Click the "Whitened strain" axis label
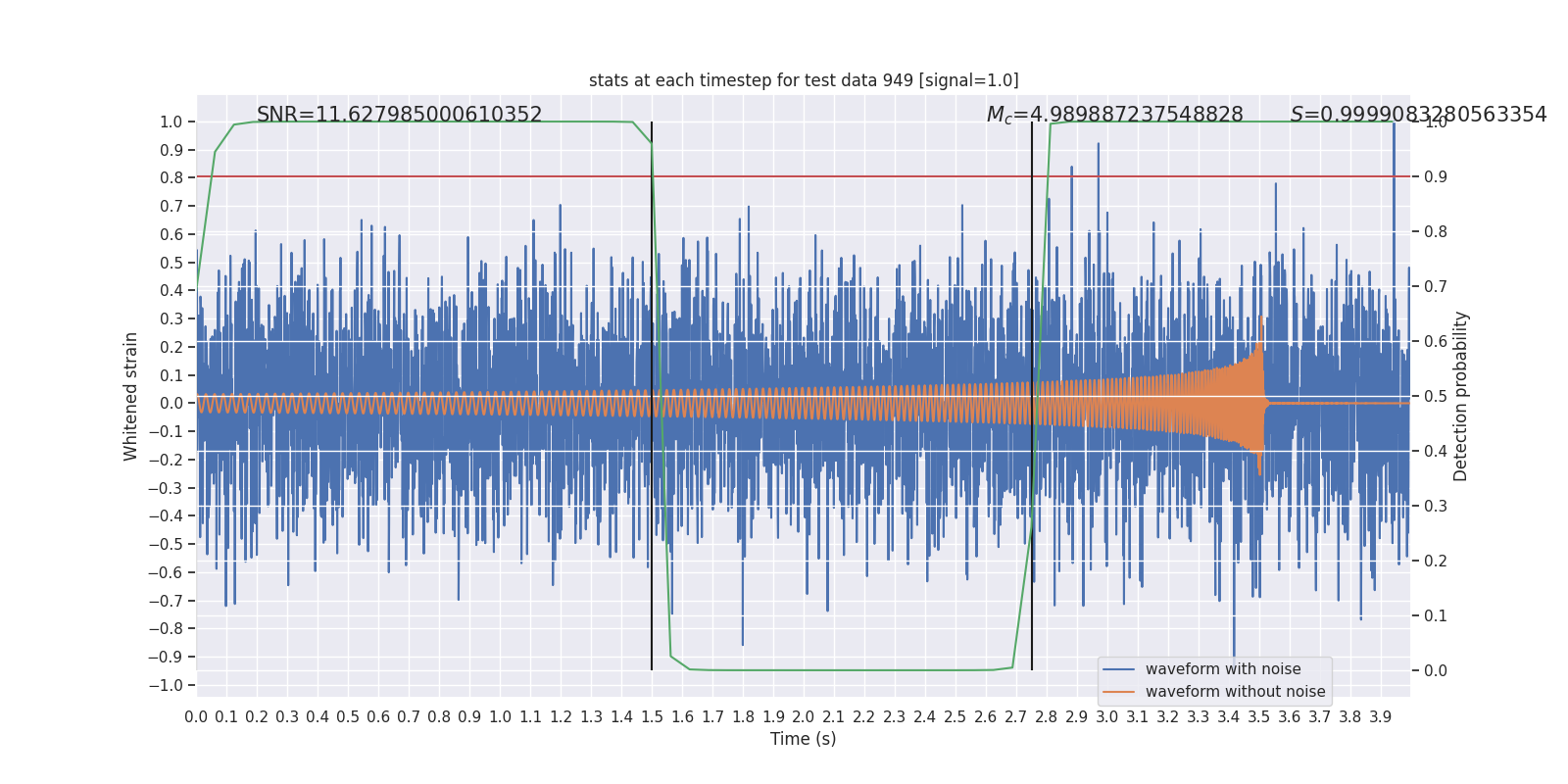 click(x=131, y=396)
